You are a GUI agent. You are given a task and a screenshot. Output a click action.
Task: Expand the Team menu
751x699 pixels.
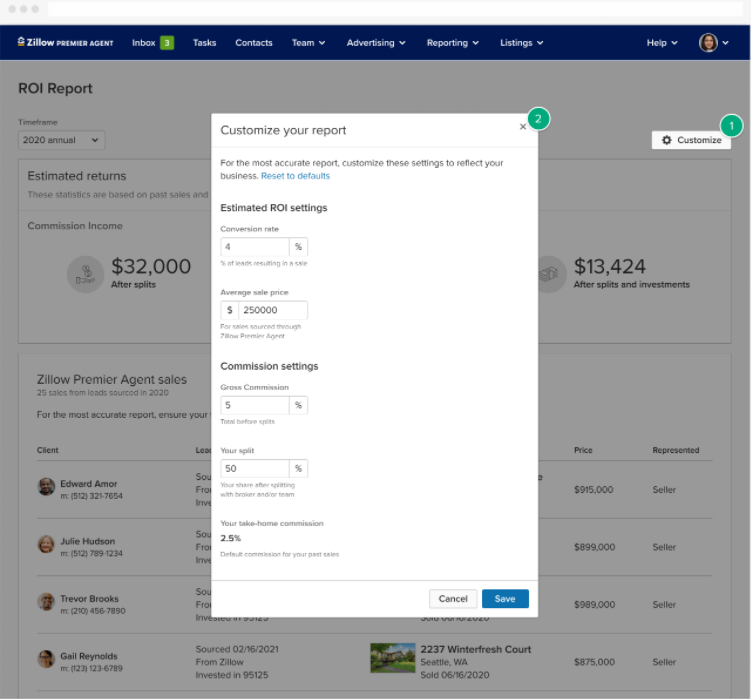tap(309, 43)
